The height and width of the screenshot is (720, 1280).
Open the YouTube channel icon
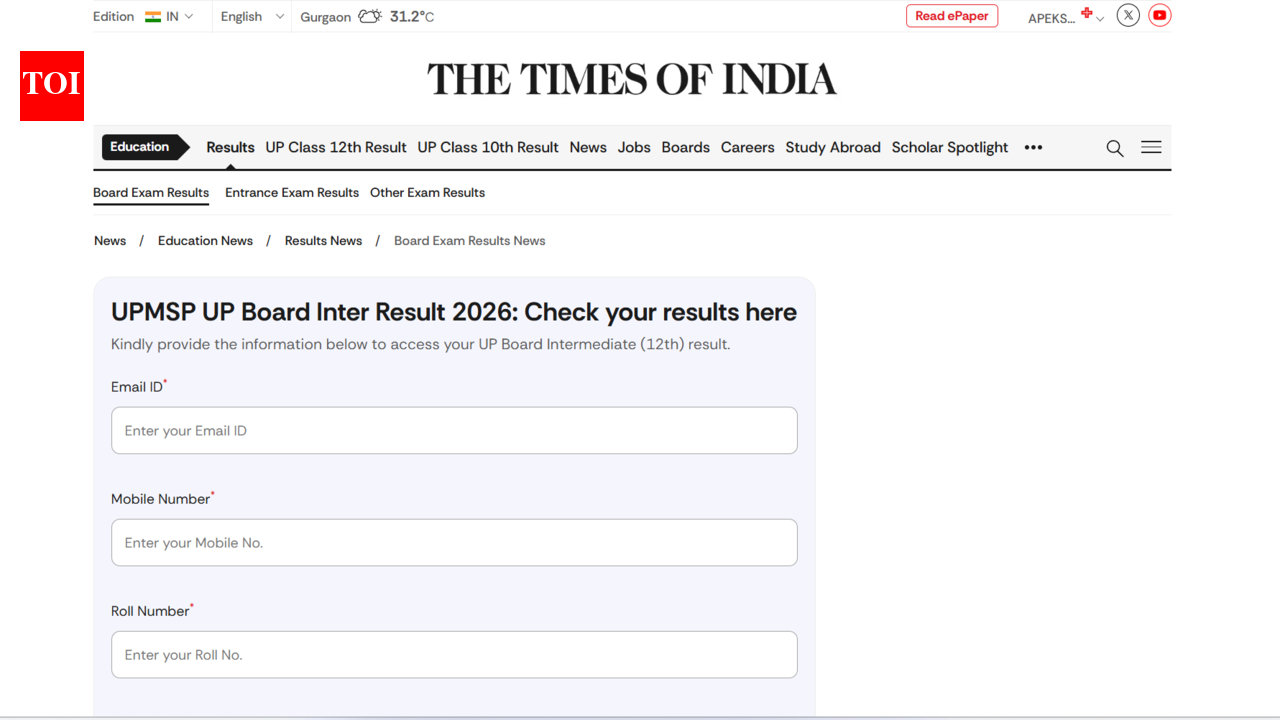(x=1159, y=15)
